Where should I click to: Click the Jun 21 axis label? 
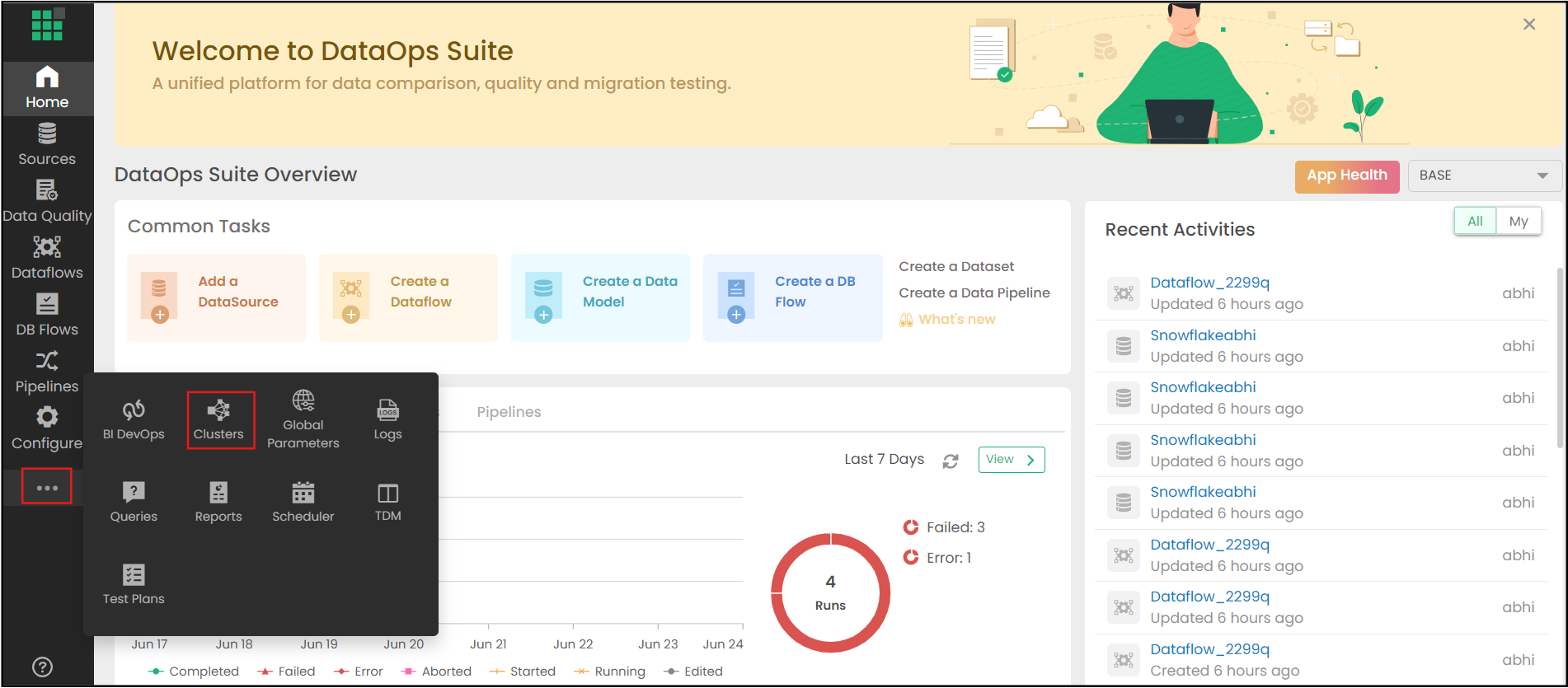tap(488, 644)
